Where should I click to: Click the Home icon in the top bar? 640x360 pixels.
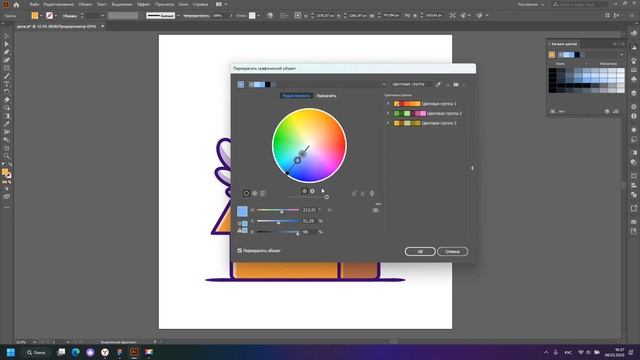click(16, 4)
